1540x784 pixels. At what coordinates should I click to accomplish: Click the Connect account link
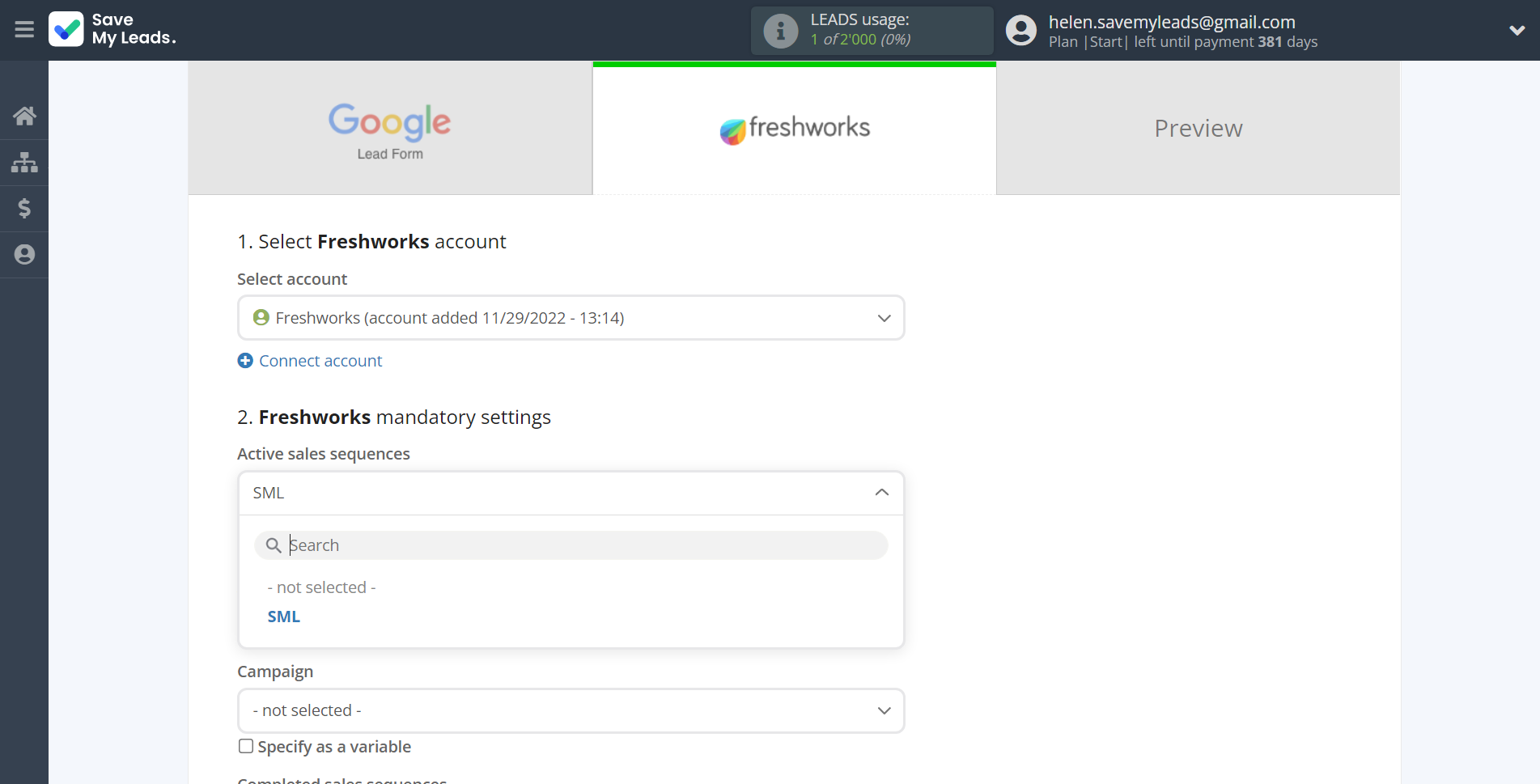point(320,361)
